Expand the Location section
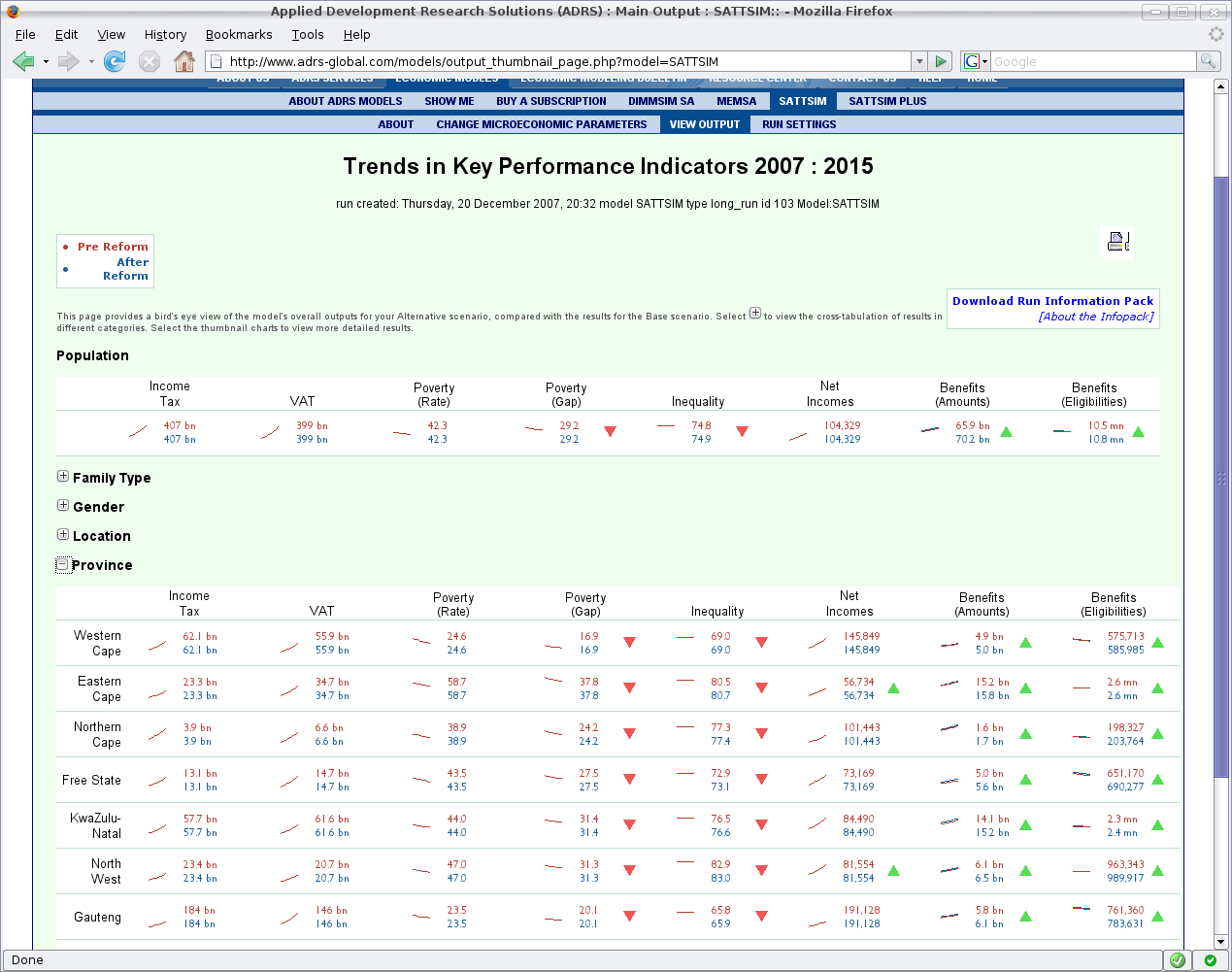 tap(63, 535)
